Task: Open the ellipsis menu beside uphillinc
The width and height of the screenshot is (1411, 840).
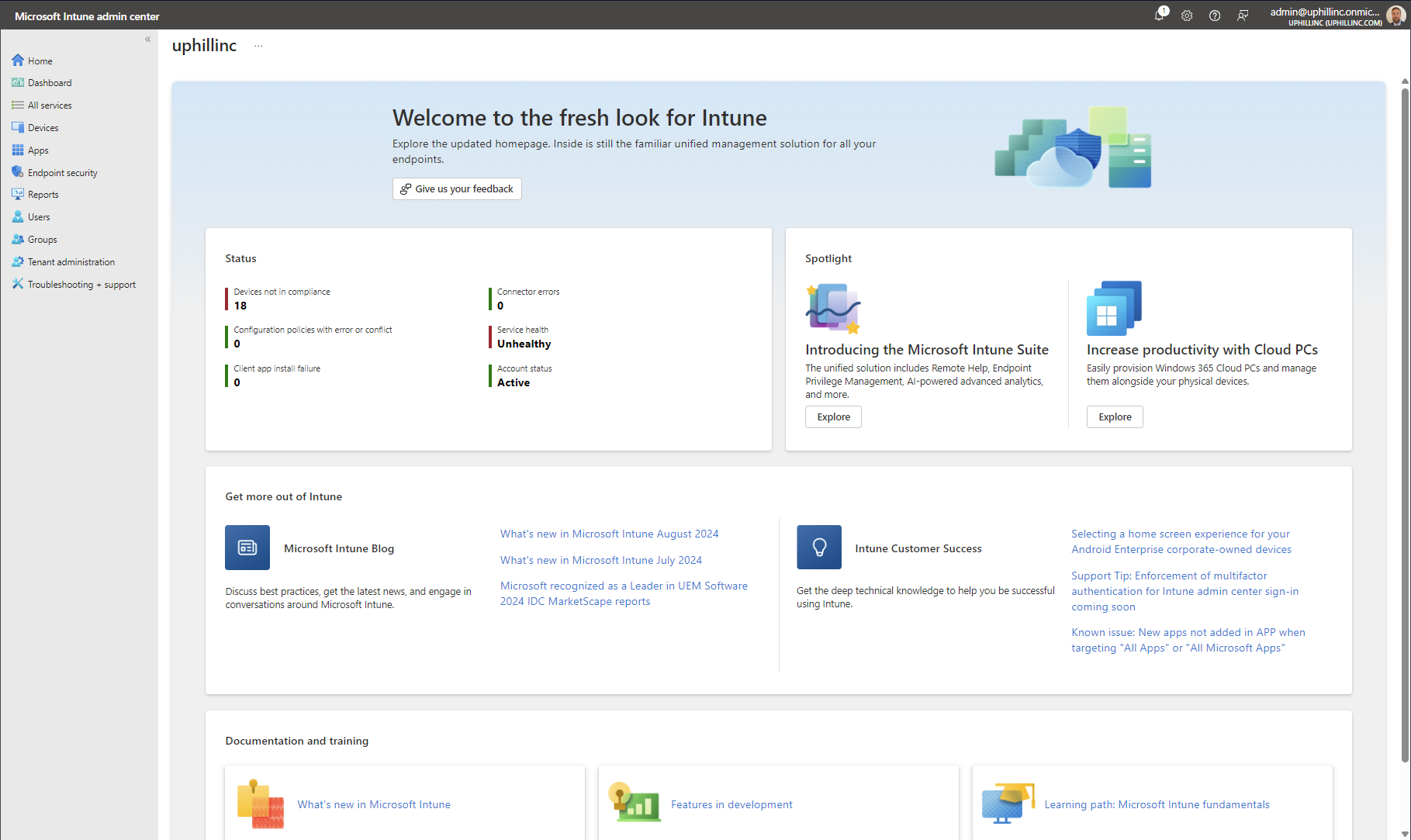Action: [x=258, y=46]
